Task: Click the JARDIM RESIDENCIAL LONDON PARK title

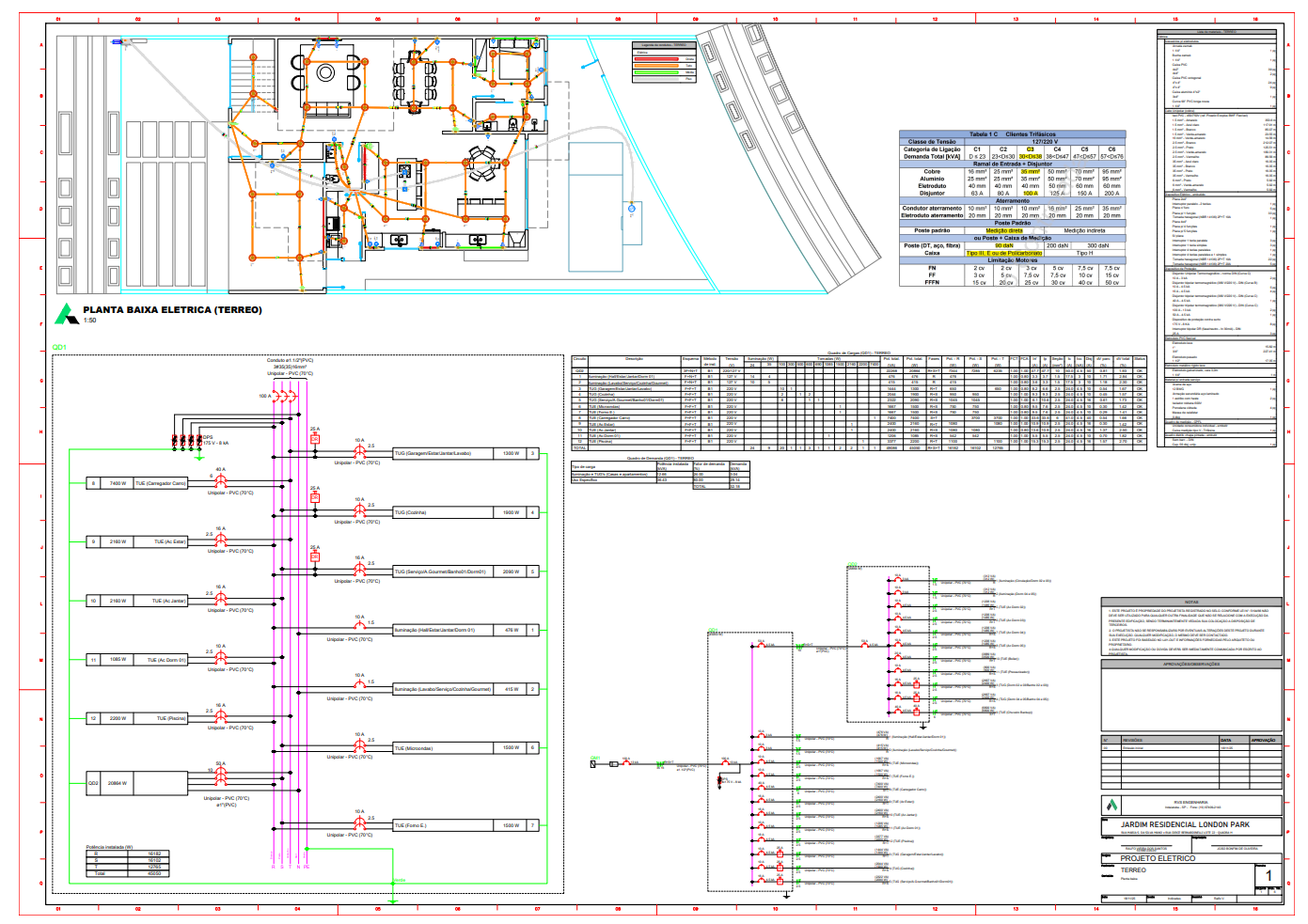Action: (1185, 824)
